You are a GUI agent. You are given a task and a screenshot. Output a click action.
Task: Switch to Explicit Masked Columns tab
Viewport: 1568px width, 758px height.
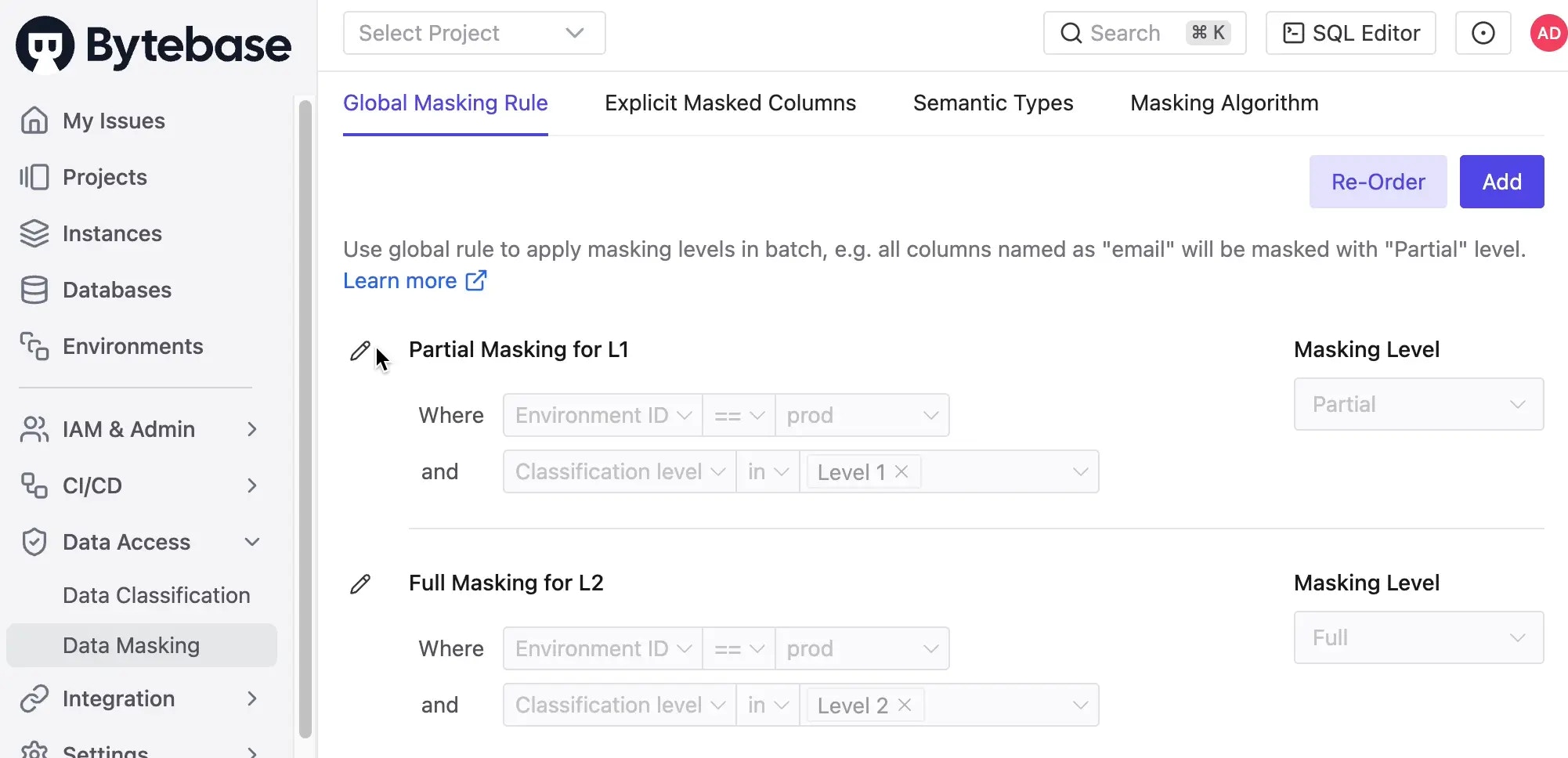[730, 103]
